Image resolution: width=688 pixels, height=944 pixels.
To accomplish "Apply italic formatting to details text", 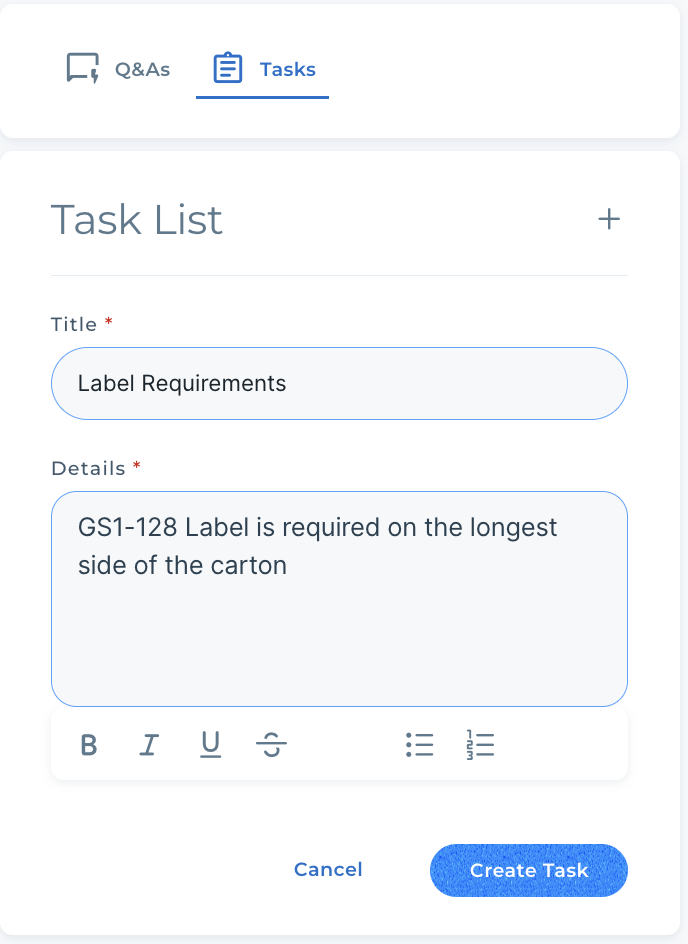I will click(x=149, y=745).
